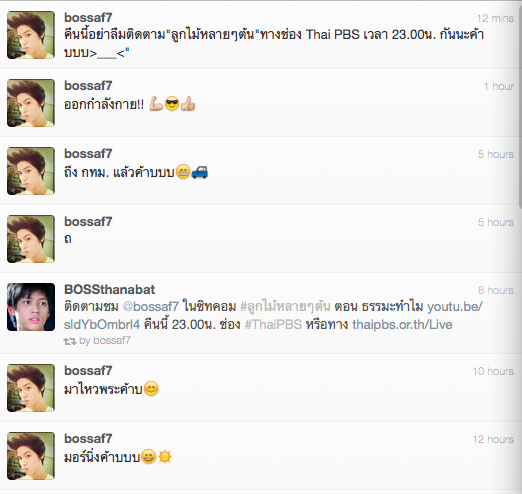
Task: Click the '8 hours' timestamp
Action: pyautogui.click(x=496, y=290)
